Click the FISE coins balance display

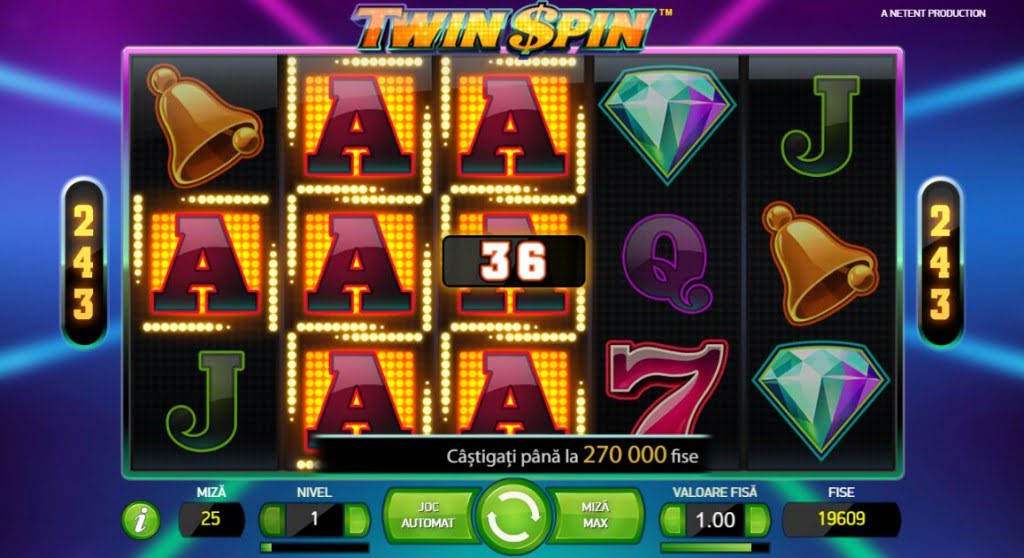coord(841,519)
